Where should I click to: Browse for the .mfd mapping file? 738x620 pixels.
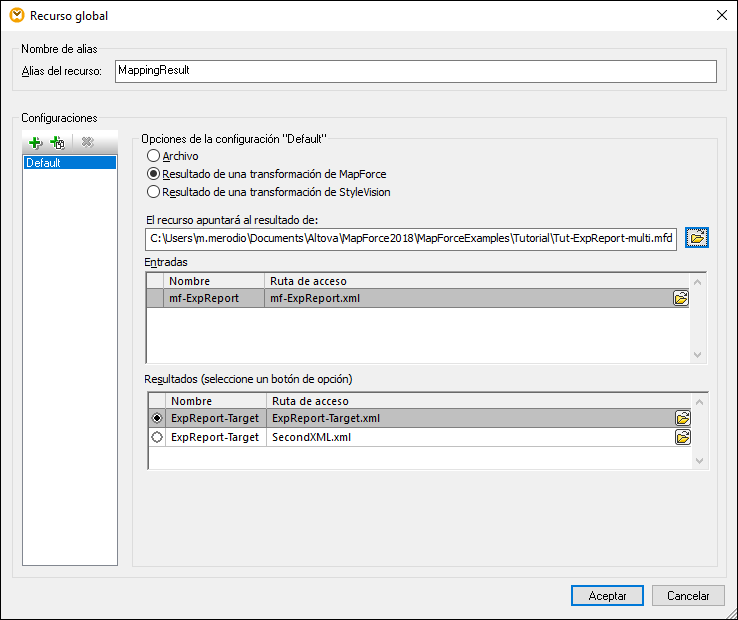698,237
